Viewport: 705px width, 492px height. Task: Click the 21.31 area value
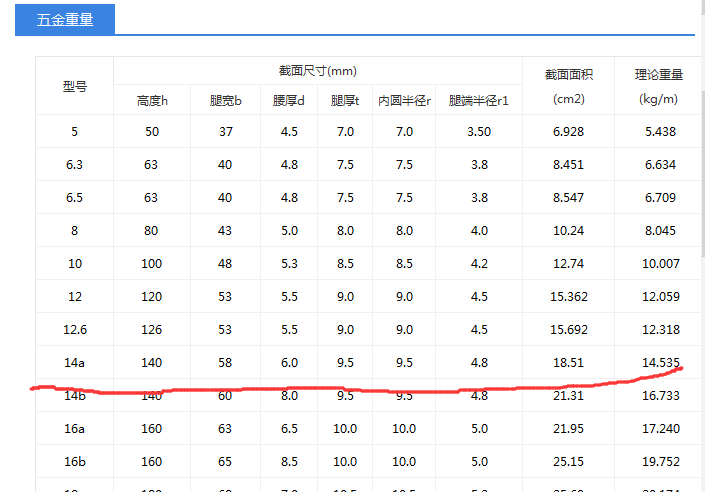568,396
